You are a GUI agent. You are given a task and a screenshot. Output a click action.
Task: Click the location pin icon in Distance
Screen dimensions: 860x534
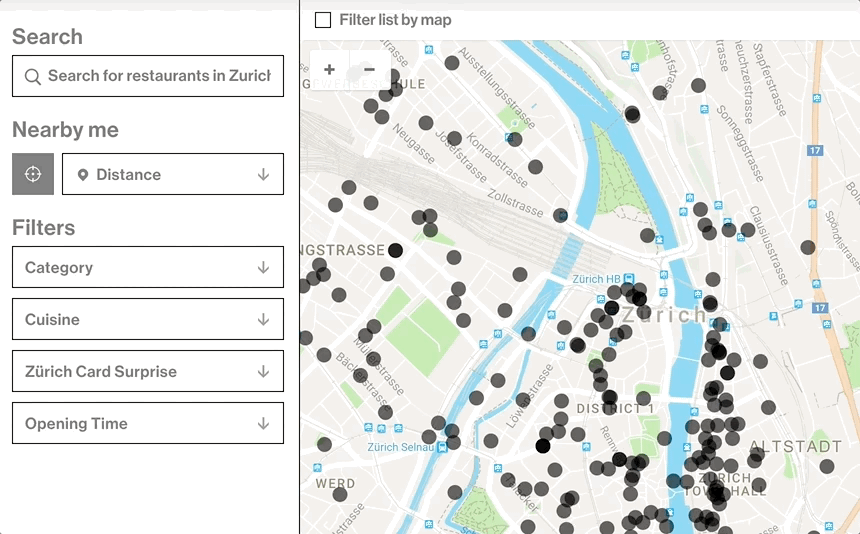point(83,175)
